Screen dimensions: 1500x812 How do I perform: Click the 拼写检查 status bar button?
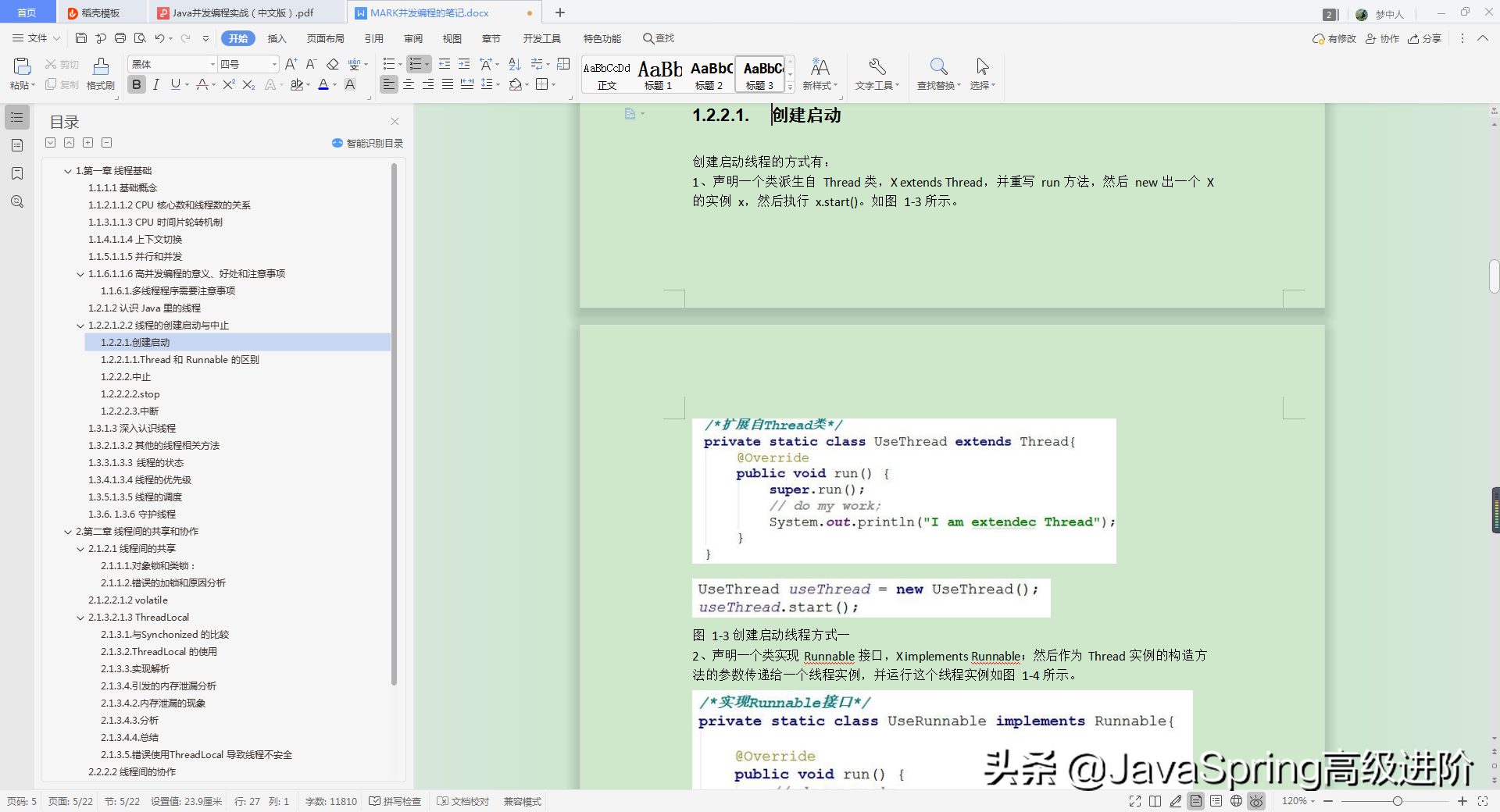(395, 801)
